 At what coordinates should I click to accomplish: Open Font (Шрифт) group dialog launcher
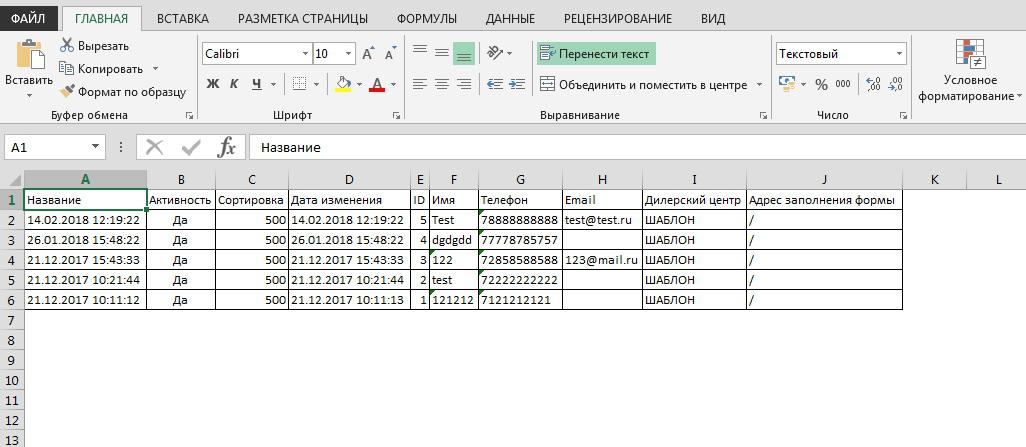point(397,116)
